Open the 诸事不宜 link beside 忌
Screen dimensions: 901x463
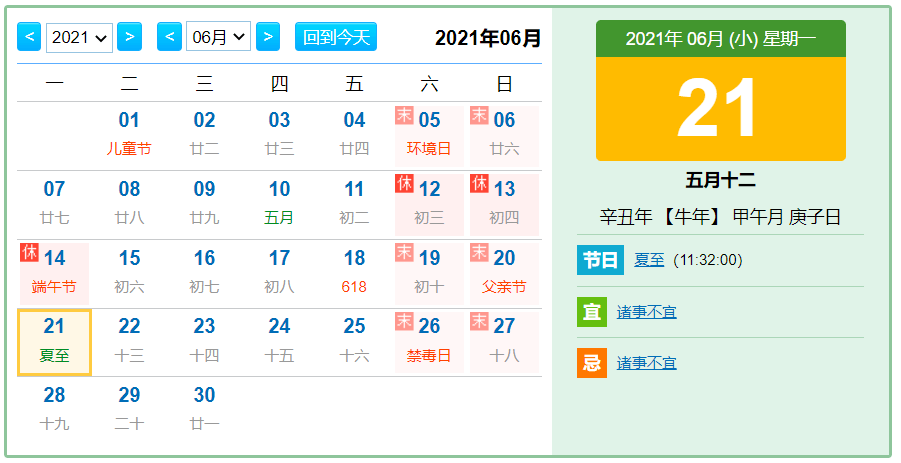click(646, 363)
